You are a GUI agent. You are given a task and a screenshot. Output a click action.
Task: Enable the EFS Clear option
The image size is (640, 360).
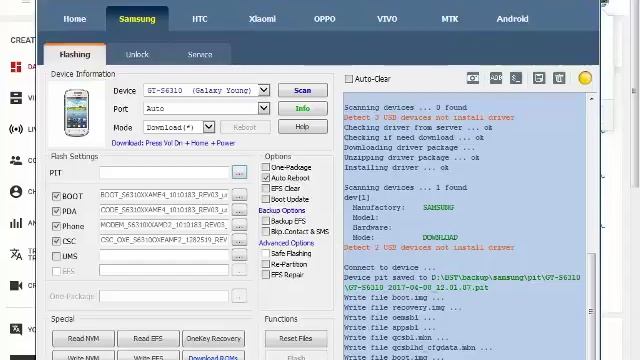pos(266,188)
